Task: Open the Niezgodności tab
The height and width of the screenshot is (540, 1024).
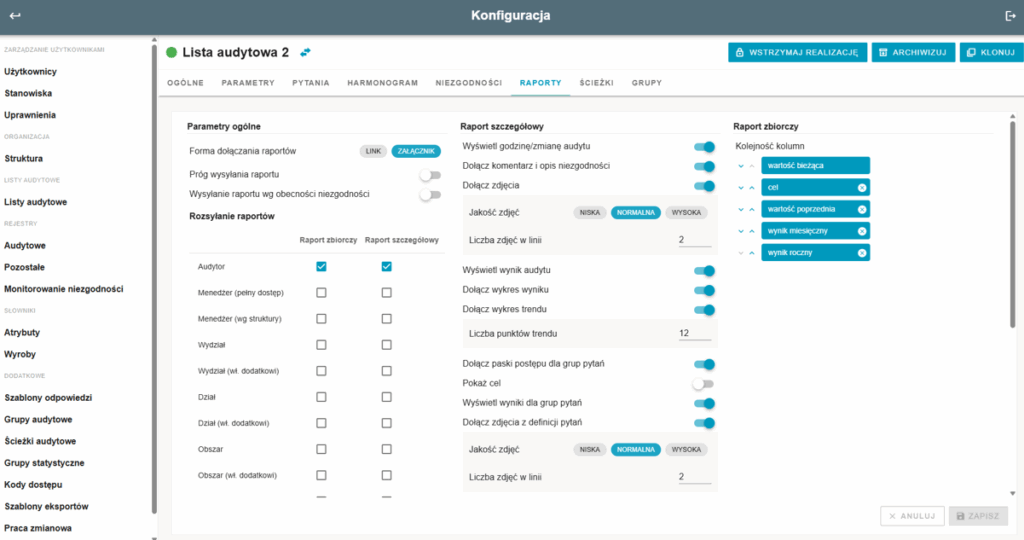Action: pos(468,83)
